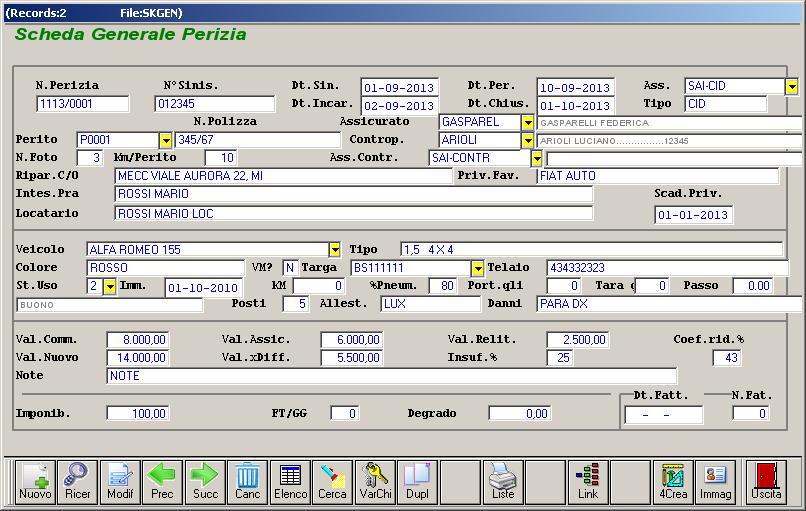The width and height of the screenshot is (806, 511).
Task: Click the Coef.rid.% field 43
Action: pyautogui.click(x=727, y=358)
